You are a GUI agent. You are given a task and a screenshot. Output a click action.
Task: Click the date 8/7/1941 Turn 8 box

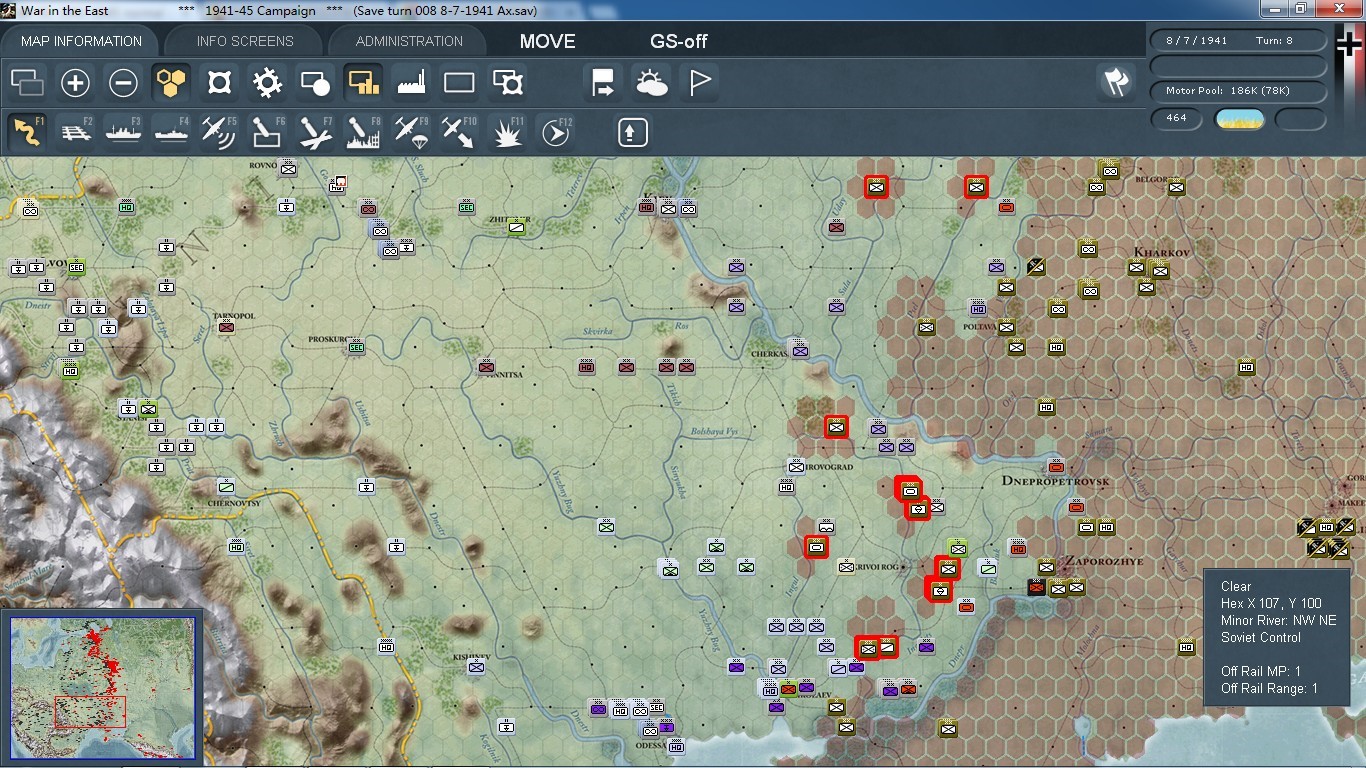pyautogui.click(x=1239, y=40)
